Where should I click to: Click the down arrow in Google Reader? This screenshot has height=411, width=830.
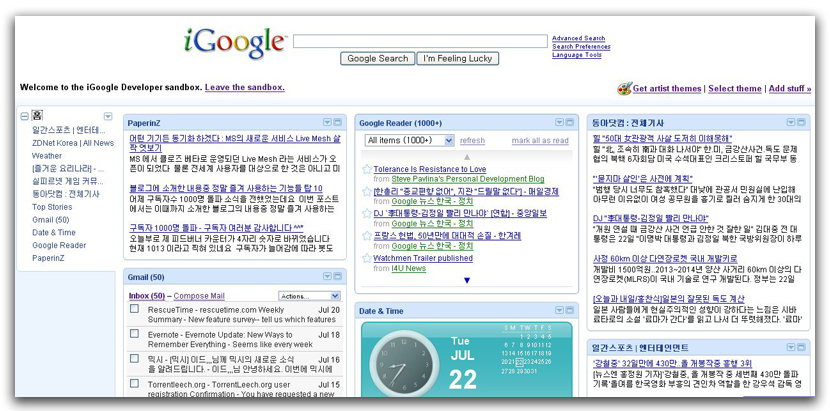466,280
